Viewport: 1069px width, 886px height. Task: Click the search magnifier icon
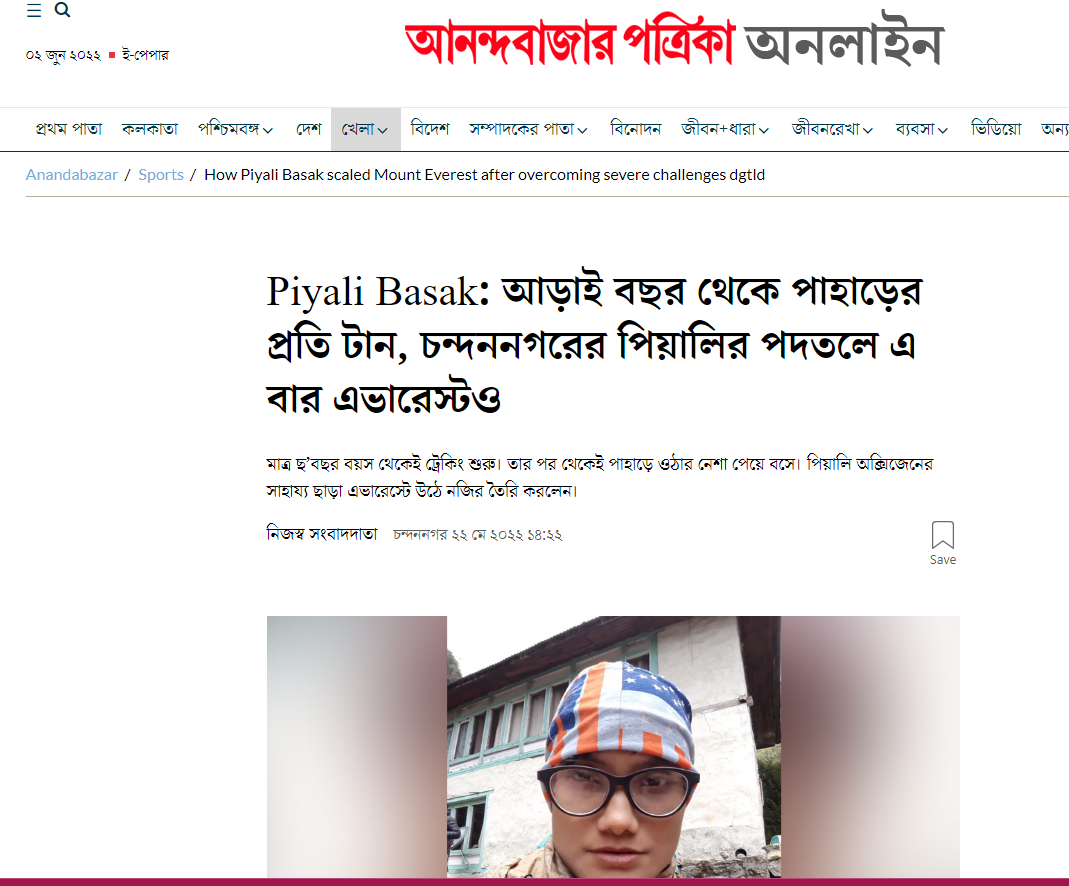click(62, 10)
